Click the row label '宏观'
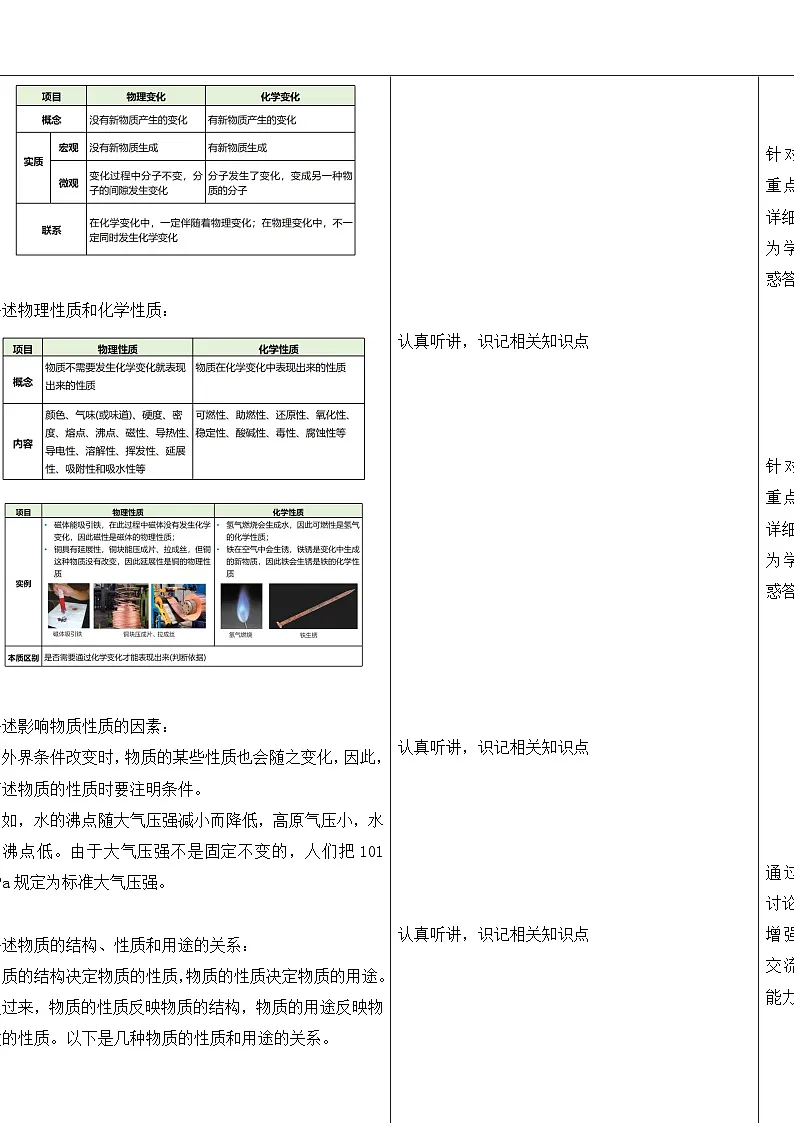Screen dimensions: 794x1123 [69, 148]
